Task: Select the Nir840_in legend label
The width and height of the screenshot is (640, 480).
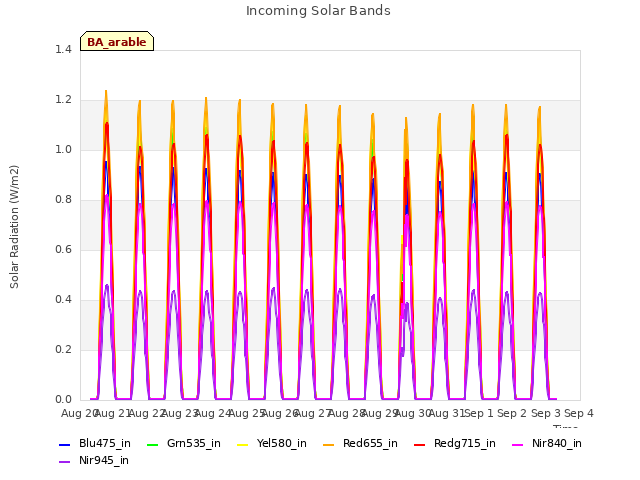Action: (557, 444)
